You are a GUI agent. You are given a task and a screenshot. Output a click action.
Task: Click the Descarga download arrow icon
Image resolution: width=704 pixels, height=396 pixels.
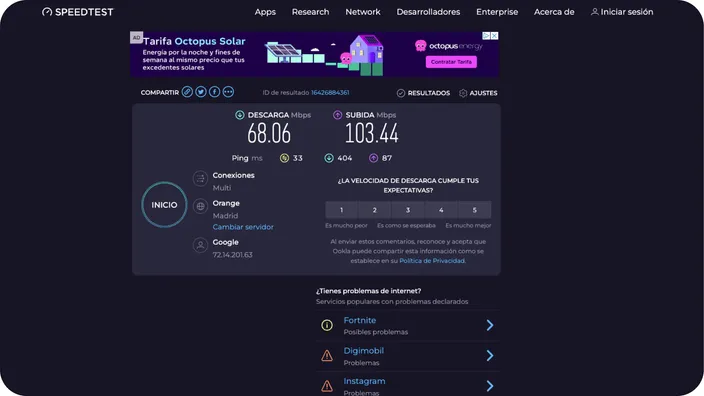tap(240, 115)
